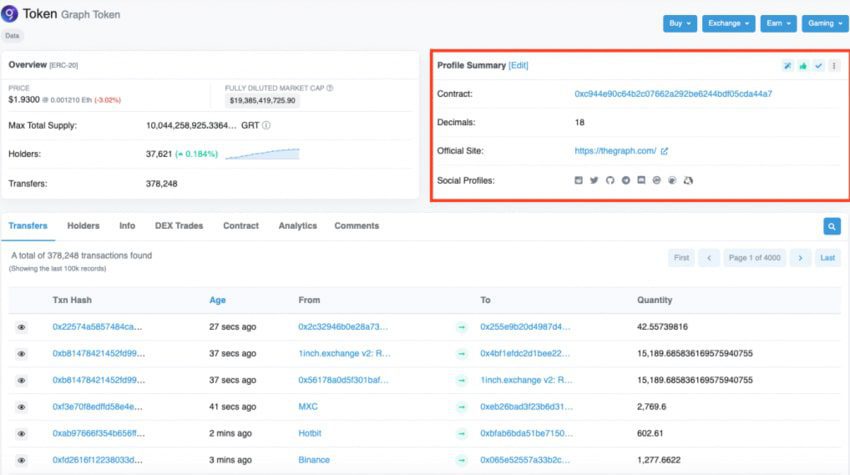Click the blue checkmark icon in Profile Summary
This screenshot has height=475, width=850.
(x=819, y=66)
